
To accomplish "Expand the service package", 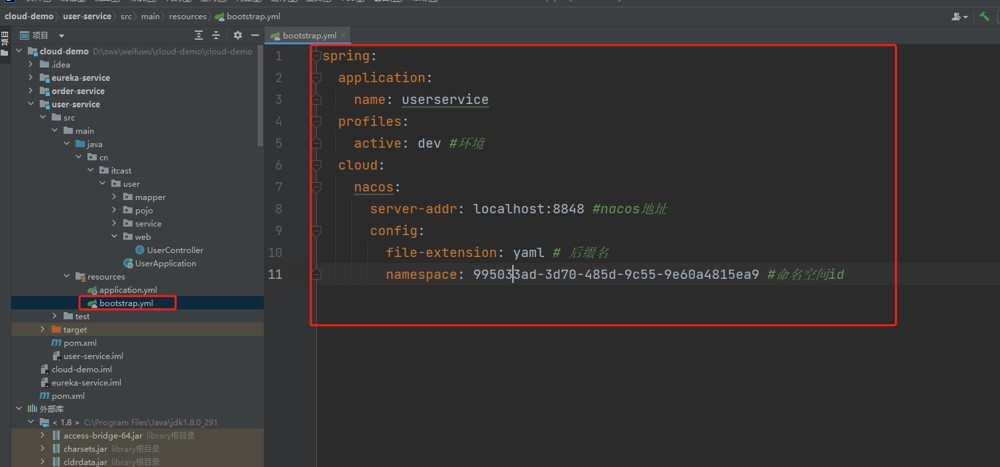I will pyautogui.click(x=114, y=224).
